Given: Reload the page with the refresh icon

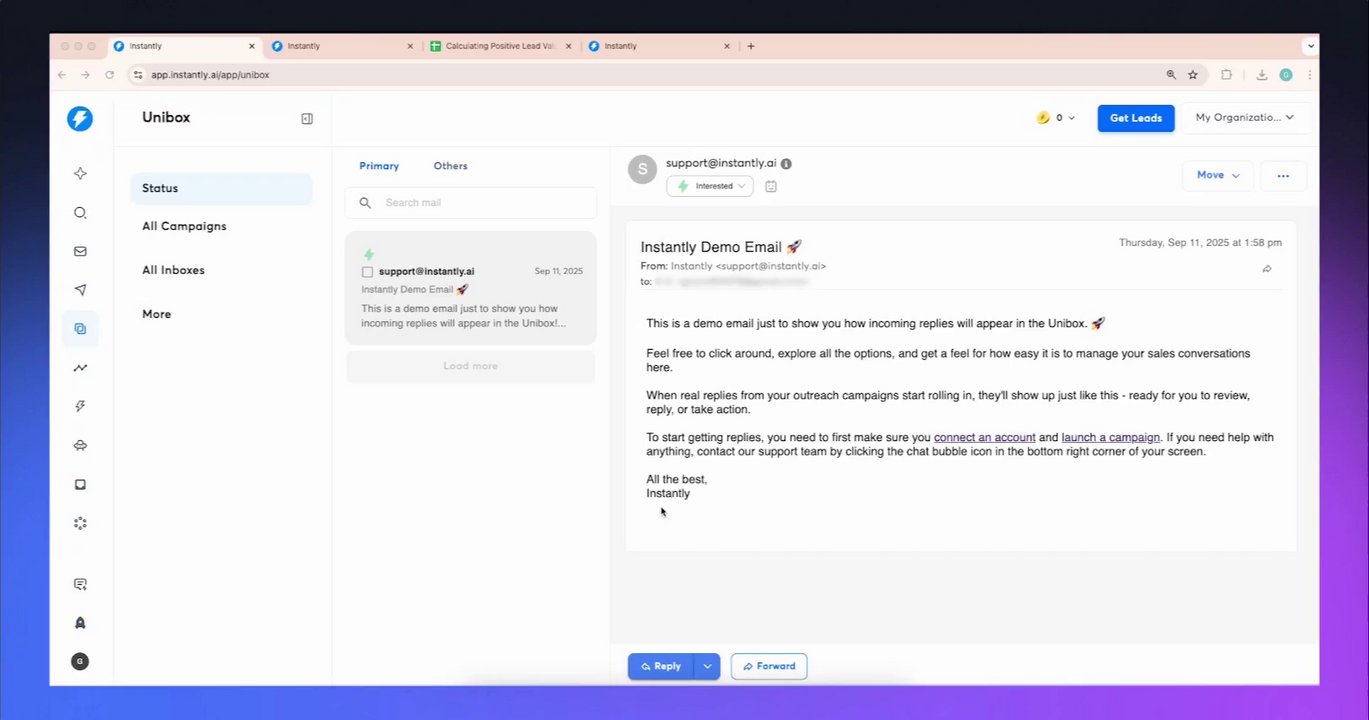Looking at the screenshot, I should [x=110, y=74].
